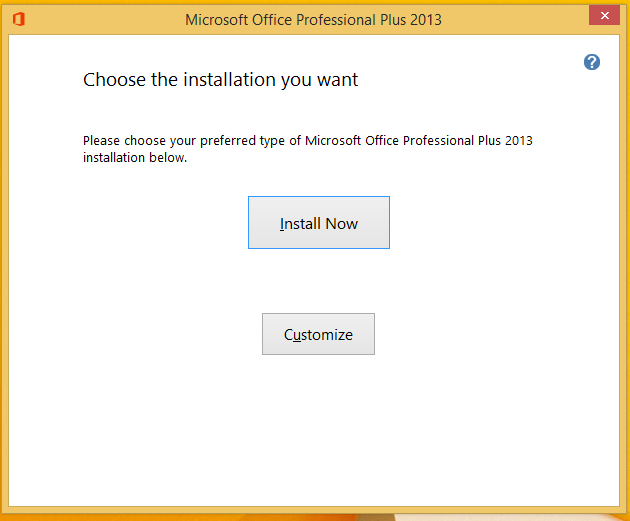
Task: Choose the Customize installation option
Action: click(318, 334)
